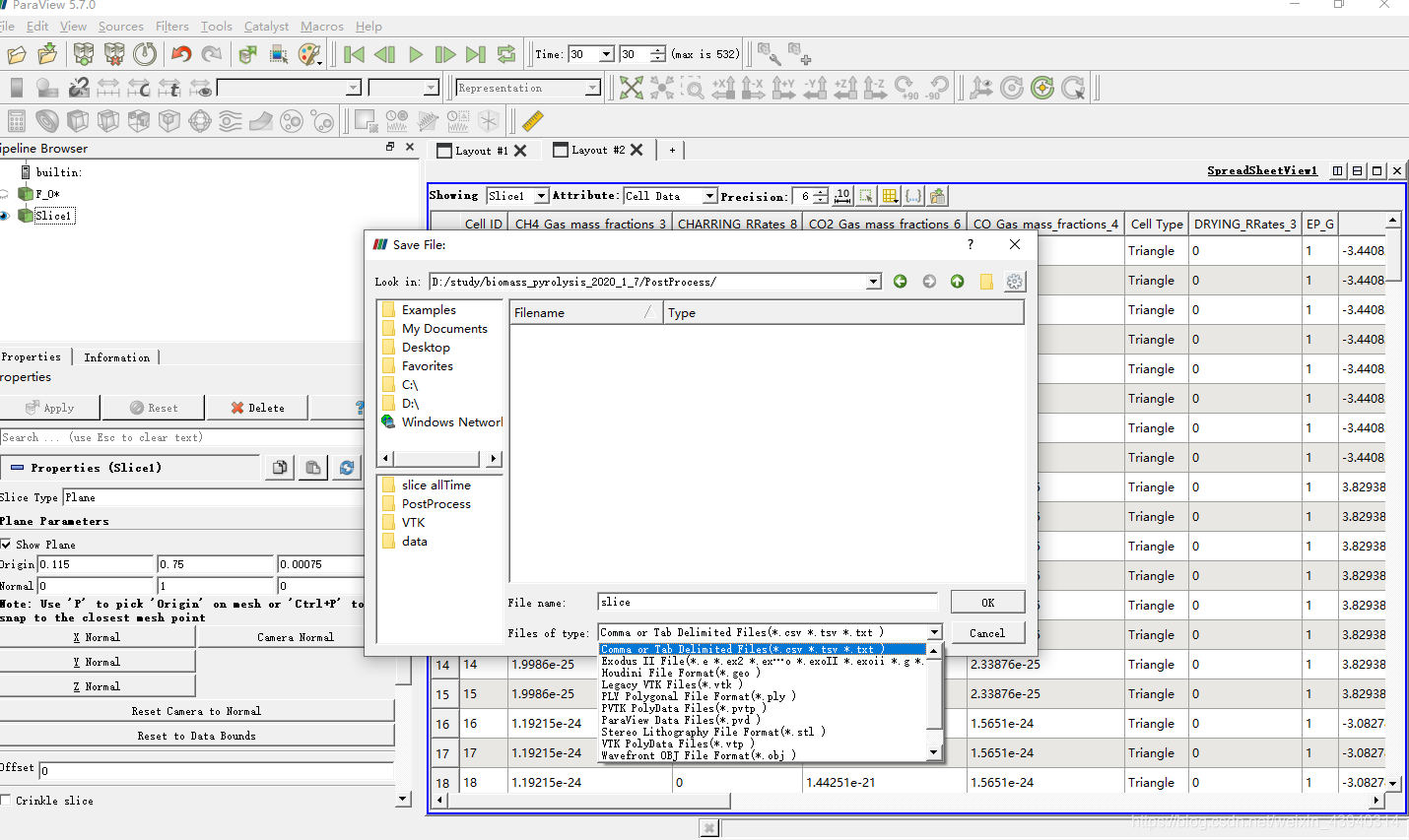Click the Connect to server icon

click(84, 55)
